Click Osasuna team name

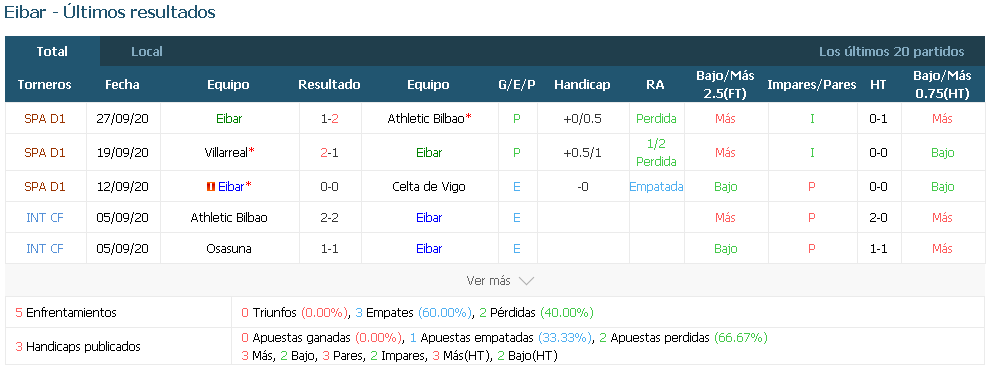(x=228, y=248)
